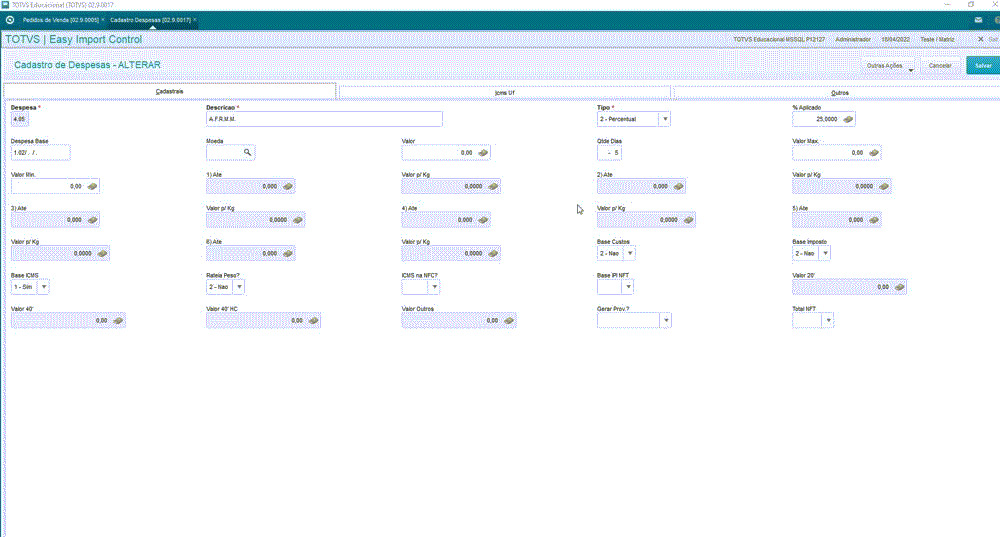This screenshot has width=1000, height=537.
Task: Click calculator icon beside Valor Min field
Action: pos(92,186)
